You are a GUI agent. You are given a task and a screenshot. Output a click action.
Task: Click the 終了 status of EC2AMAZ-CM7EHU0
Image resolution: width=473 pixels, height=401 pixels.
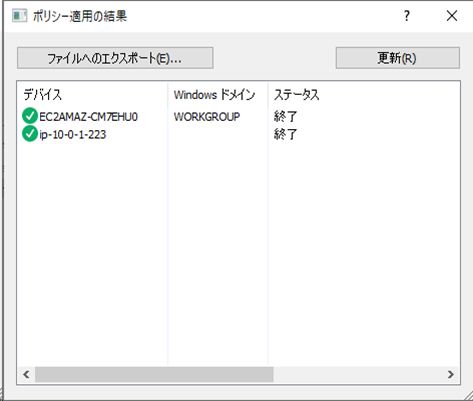tap(285, 117)
